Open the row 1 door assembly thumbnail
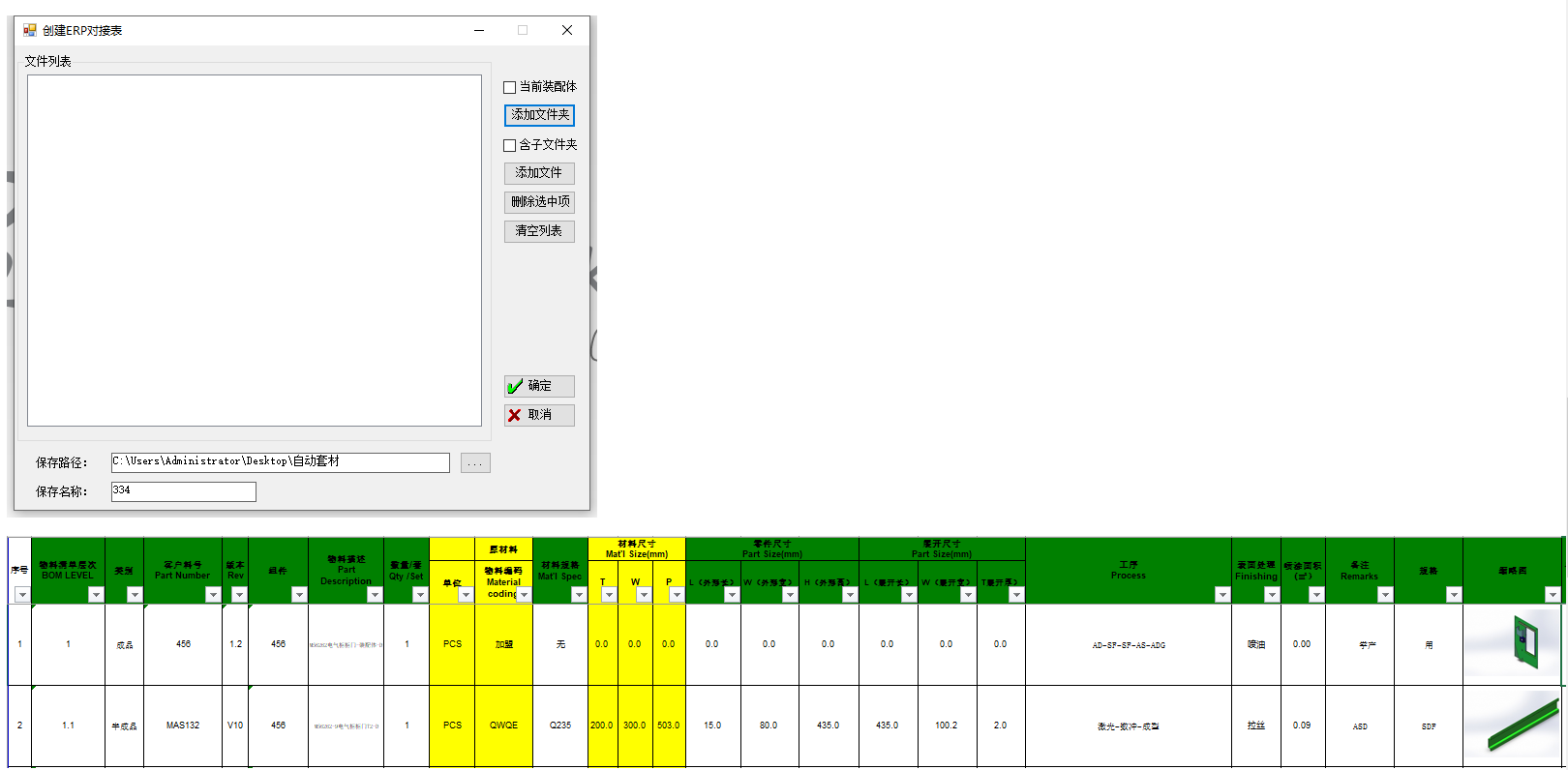 coord(1513,644)
